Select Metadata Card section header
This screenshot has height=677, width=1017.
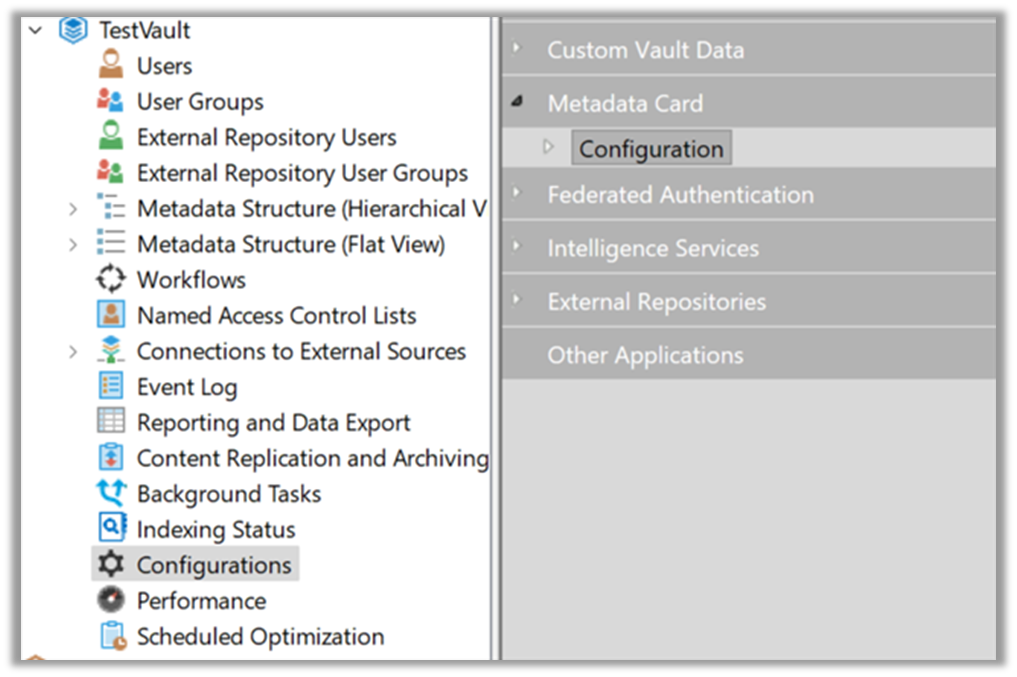(x=749, y=102)
